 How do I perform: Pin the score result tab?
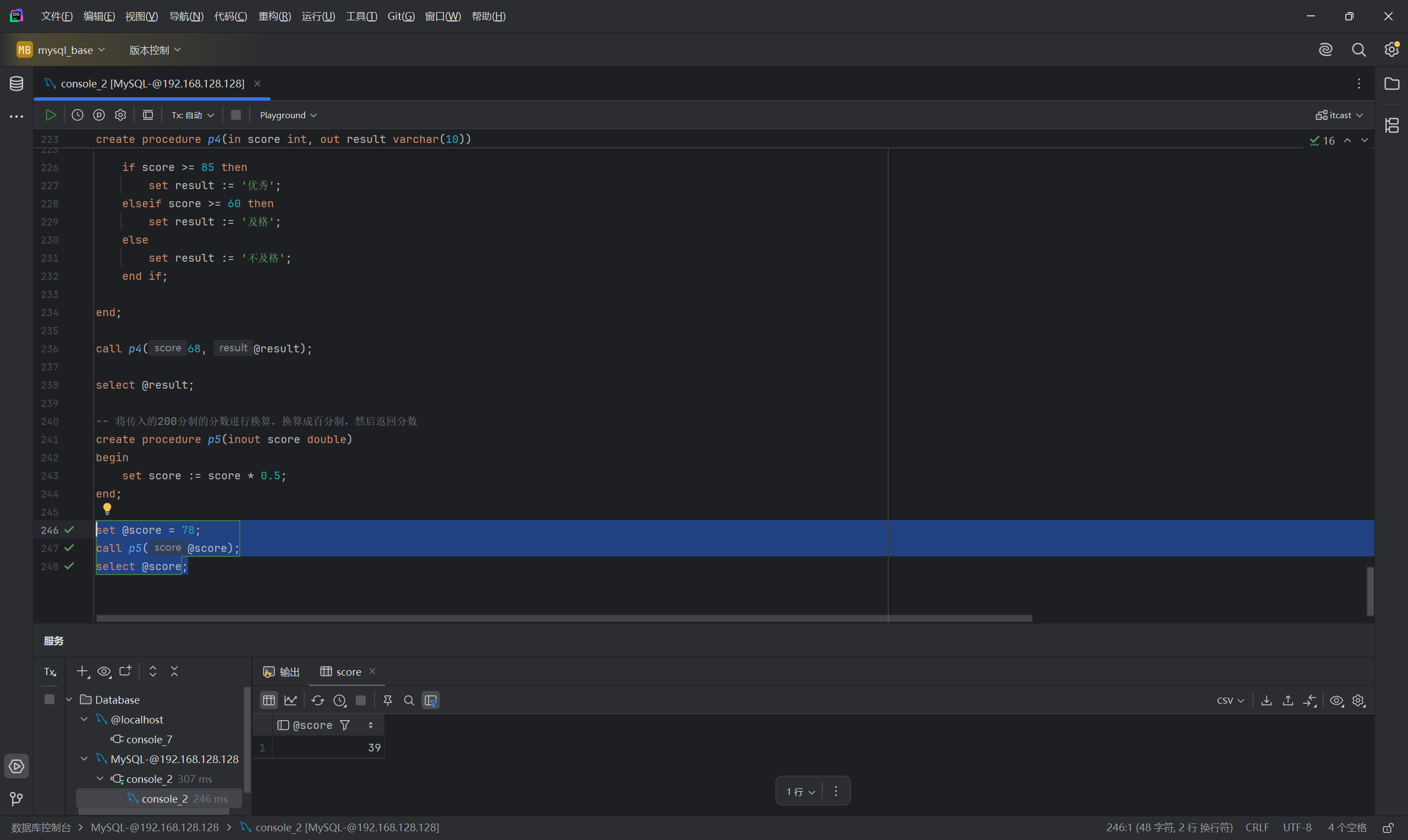(388, 700)
